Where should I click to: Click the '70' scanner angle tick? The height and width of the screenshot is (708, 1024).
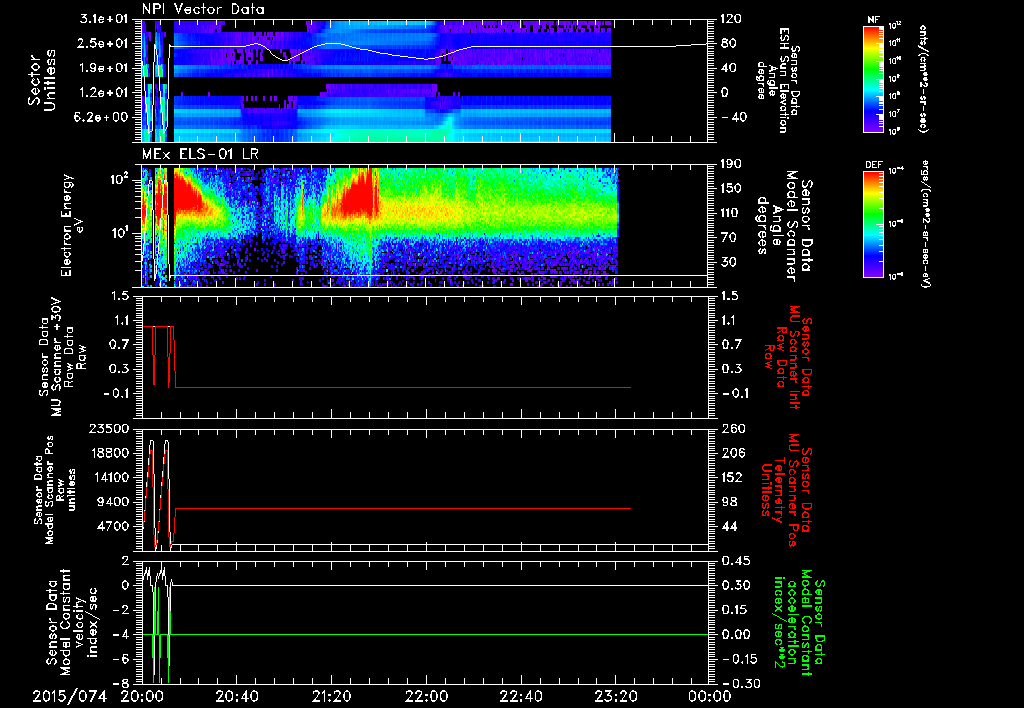(728, 238)
